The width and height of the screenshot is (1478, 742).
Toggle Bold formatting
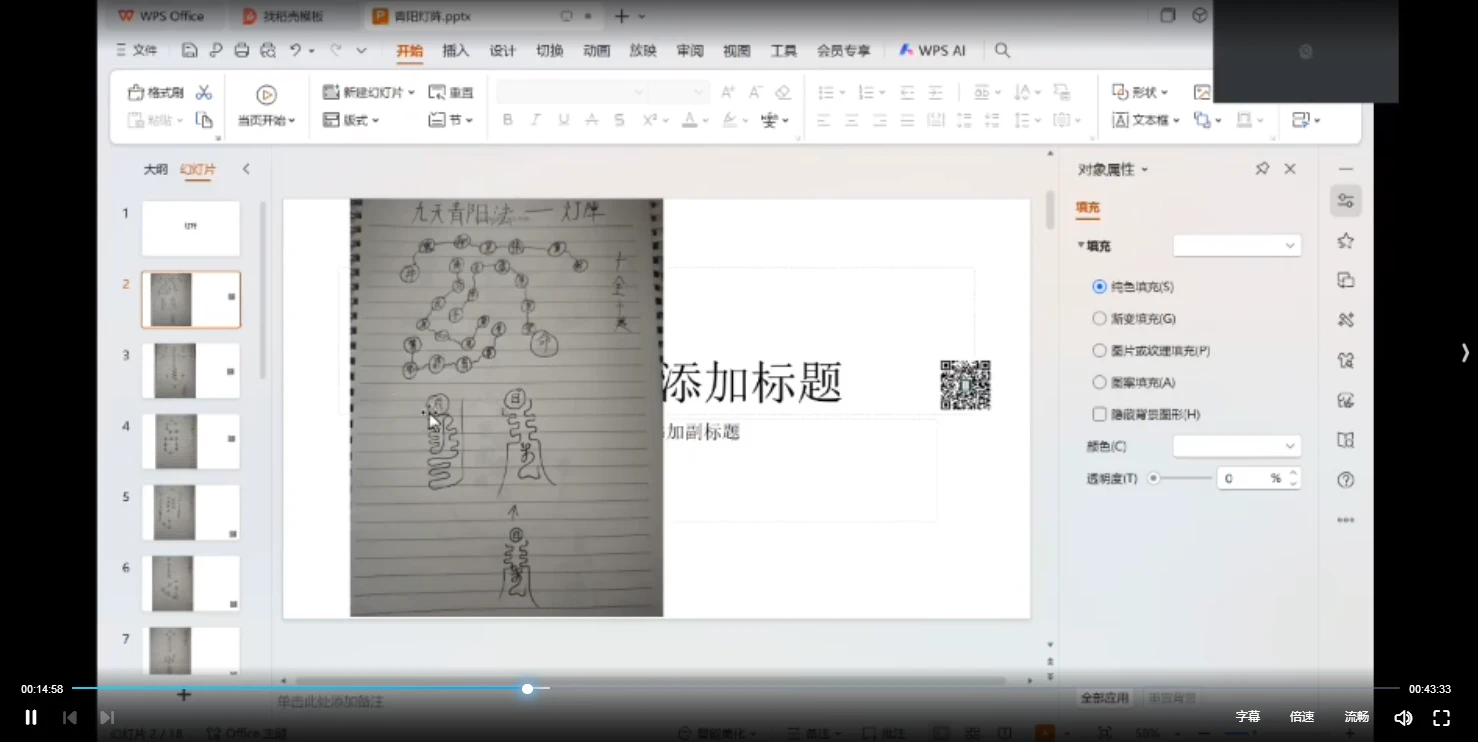(507, 120)
